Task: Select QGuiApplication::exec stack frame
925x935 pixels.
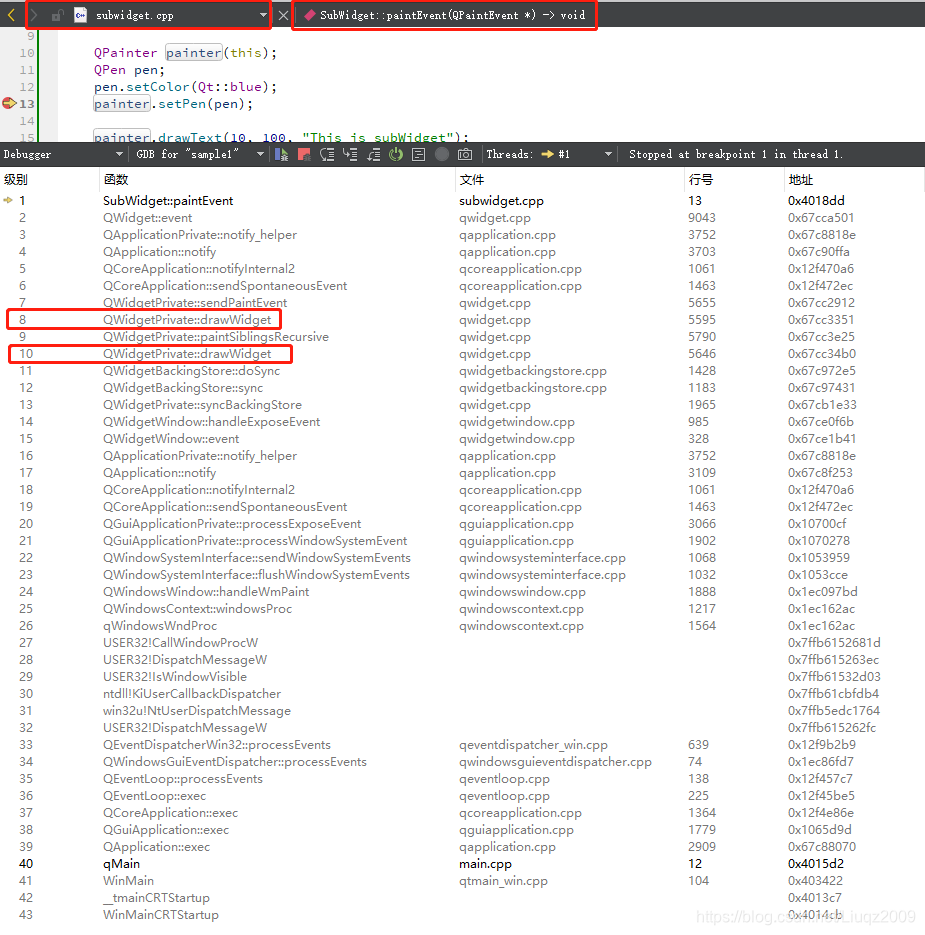Action: pos(462,829)
